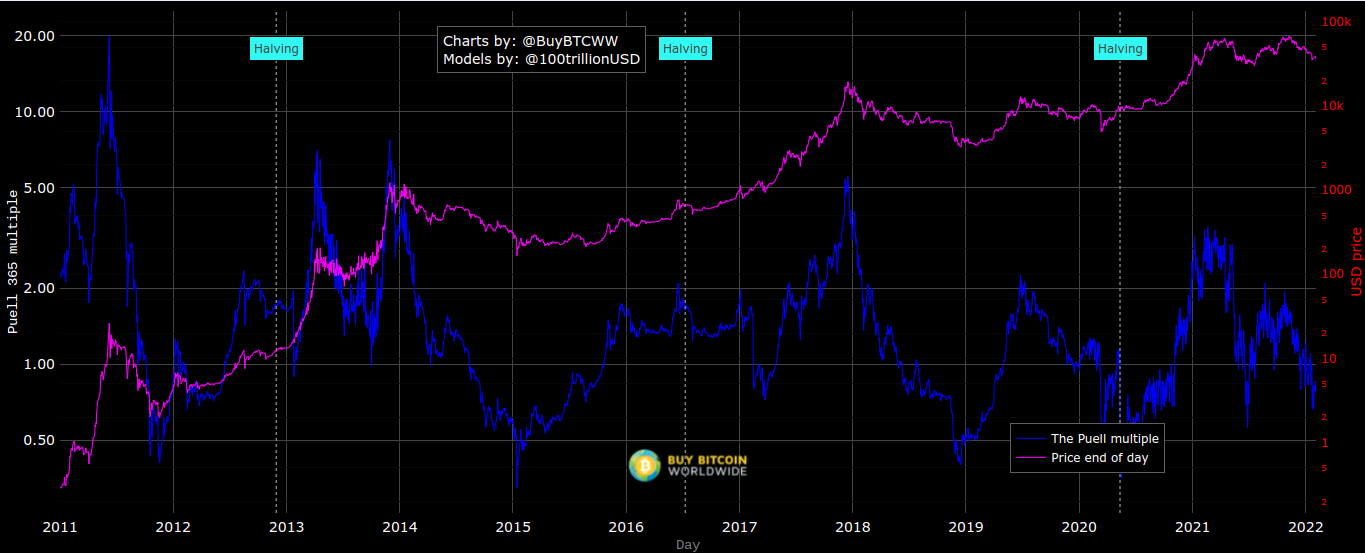Click the Bitcoin coin logo icon
The image size is (1365, 553).
click(x=645, y=465)
